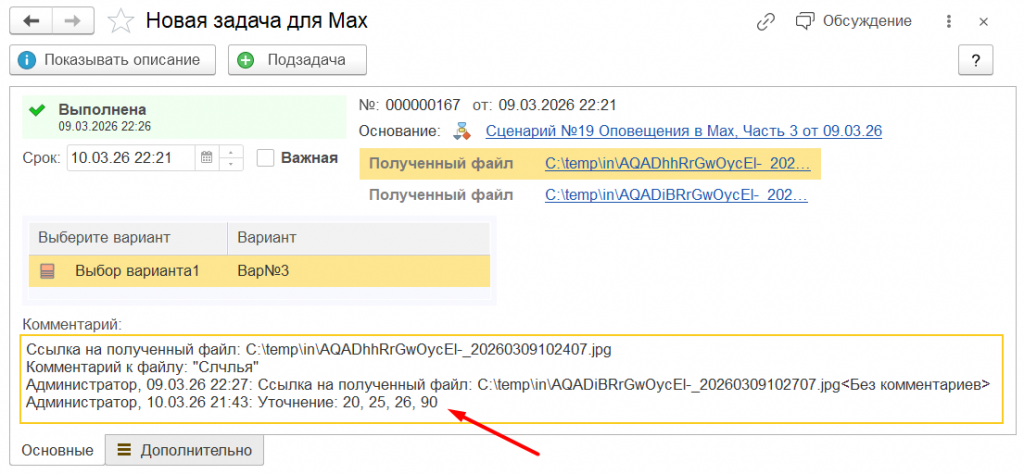Open help with the question mark button
Image resolution: width=1024 pixels, height=474 pixels.
974,60
